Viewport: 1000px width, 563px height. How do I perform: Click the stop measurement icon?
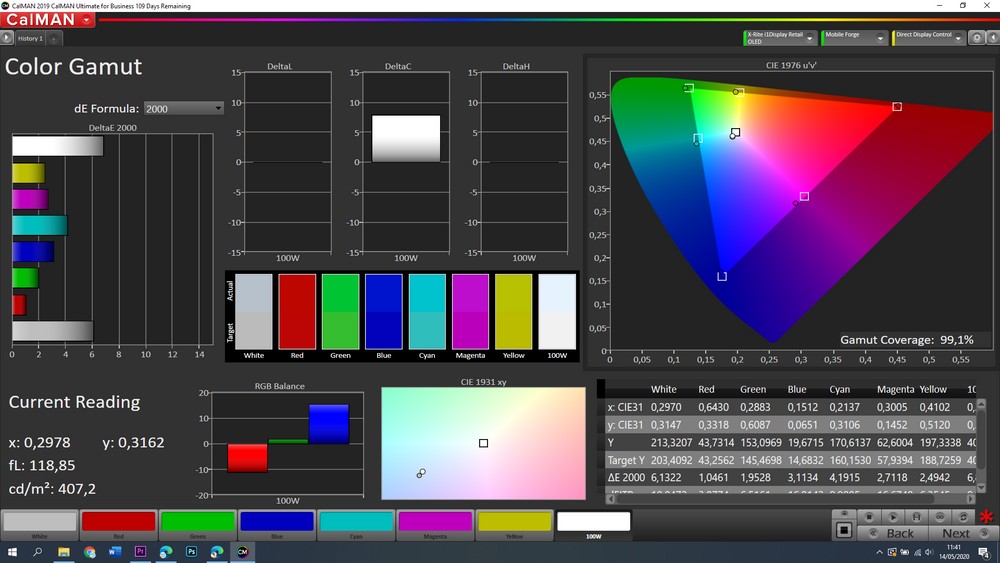click(868, 517)
